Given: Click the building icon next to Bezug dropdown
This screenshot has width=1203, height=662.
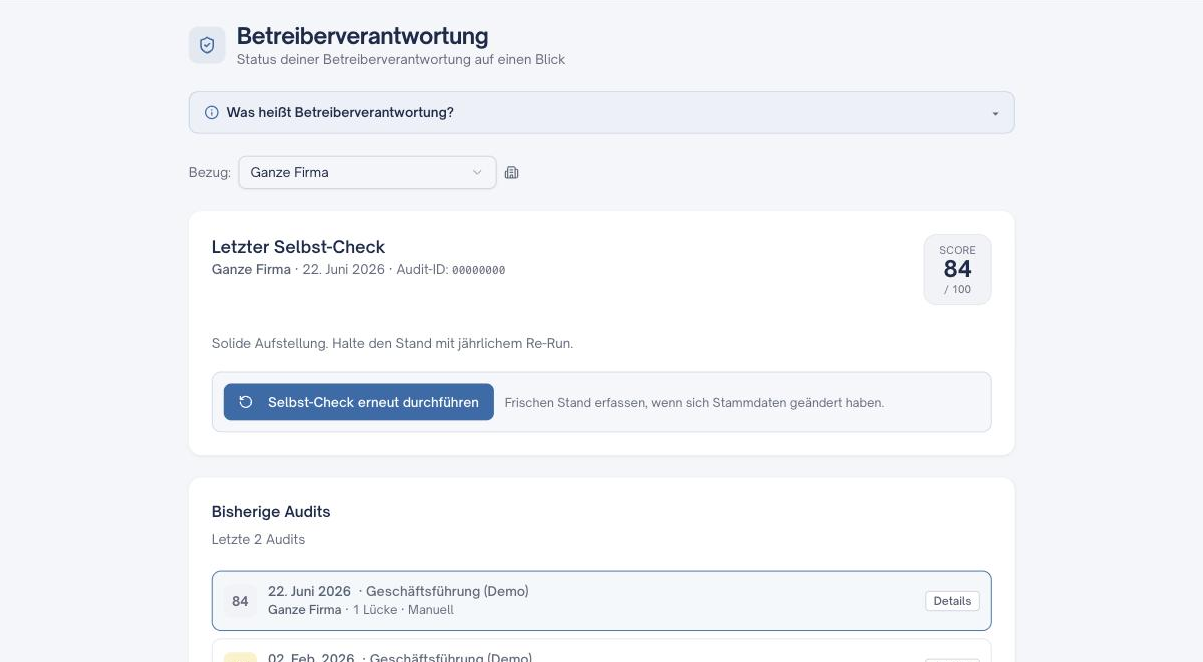Looking at the screenshot, I should click(x=512, y=172).
